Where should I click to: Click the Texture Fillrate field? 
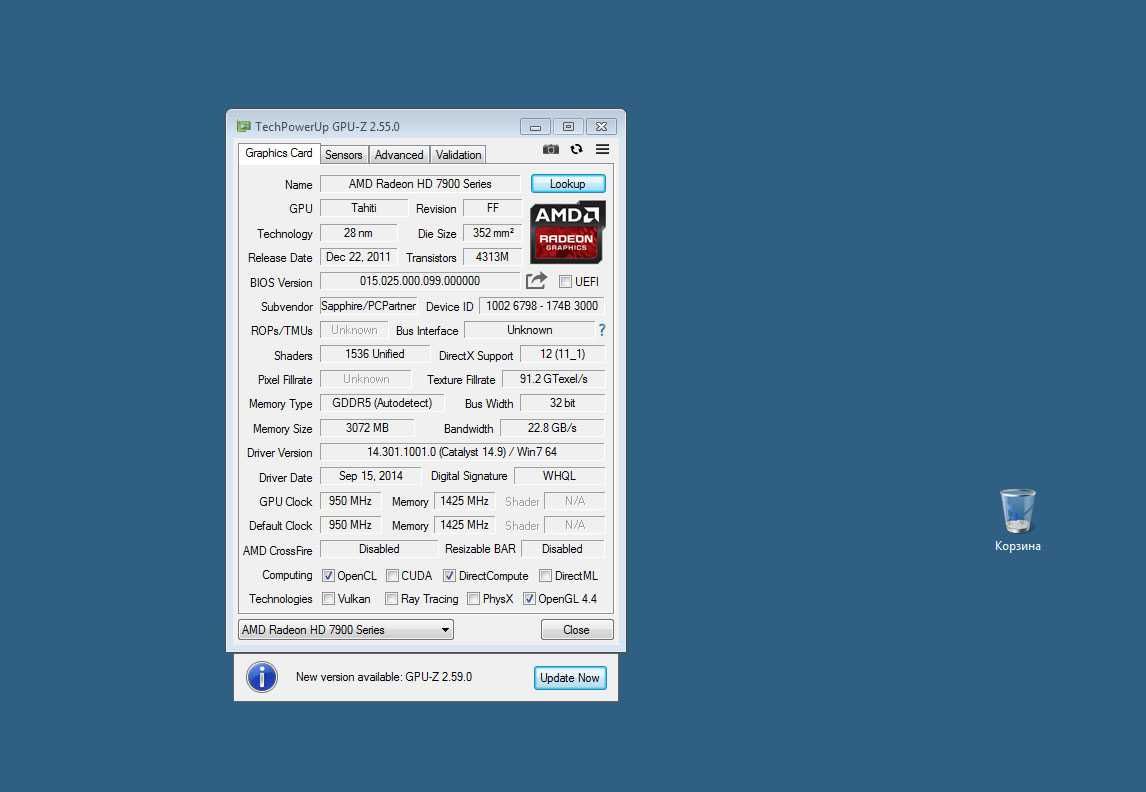pyautogui.click(x=553, y=379)
